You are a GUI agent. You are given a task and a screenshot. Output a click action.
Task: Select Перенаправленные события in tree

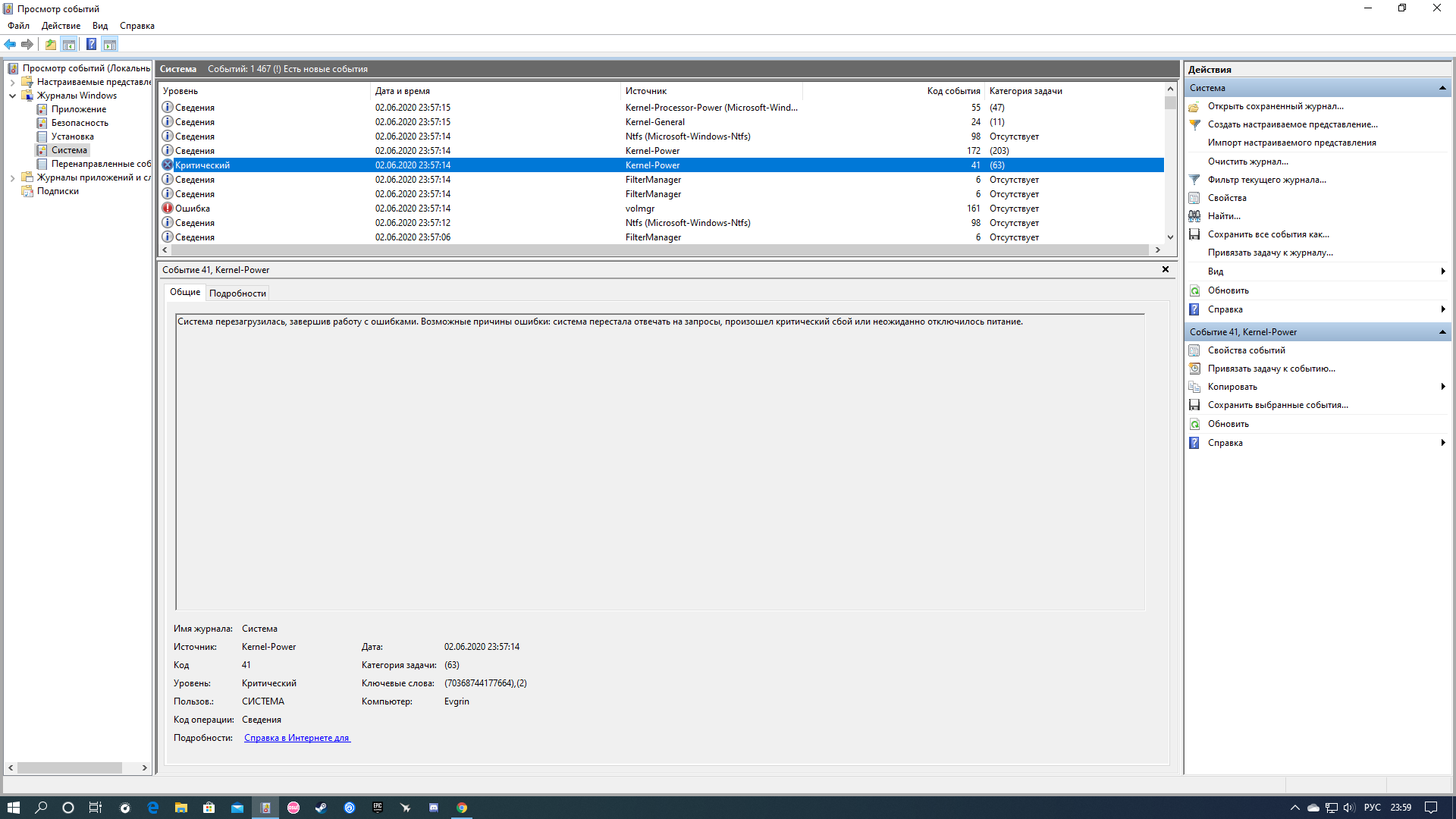101,164
